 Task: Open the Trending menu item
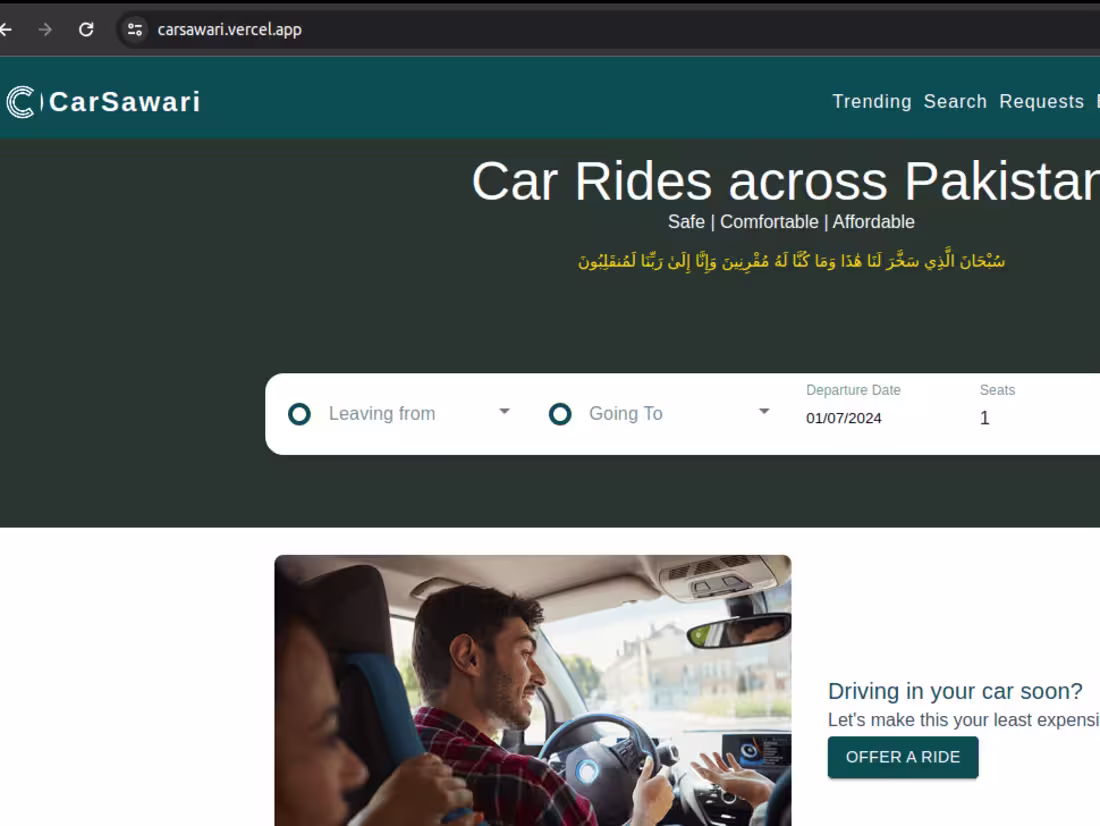(x=871, y=101)
